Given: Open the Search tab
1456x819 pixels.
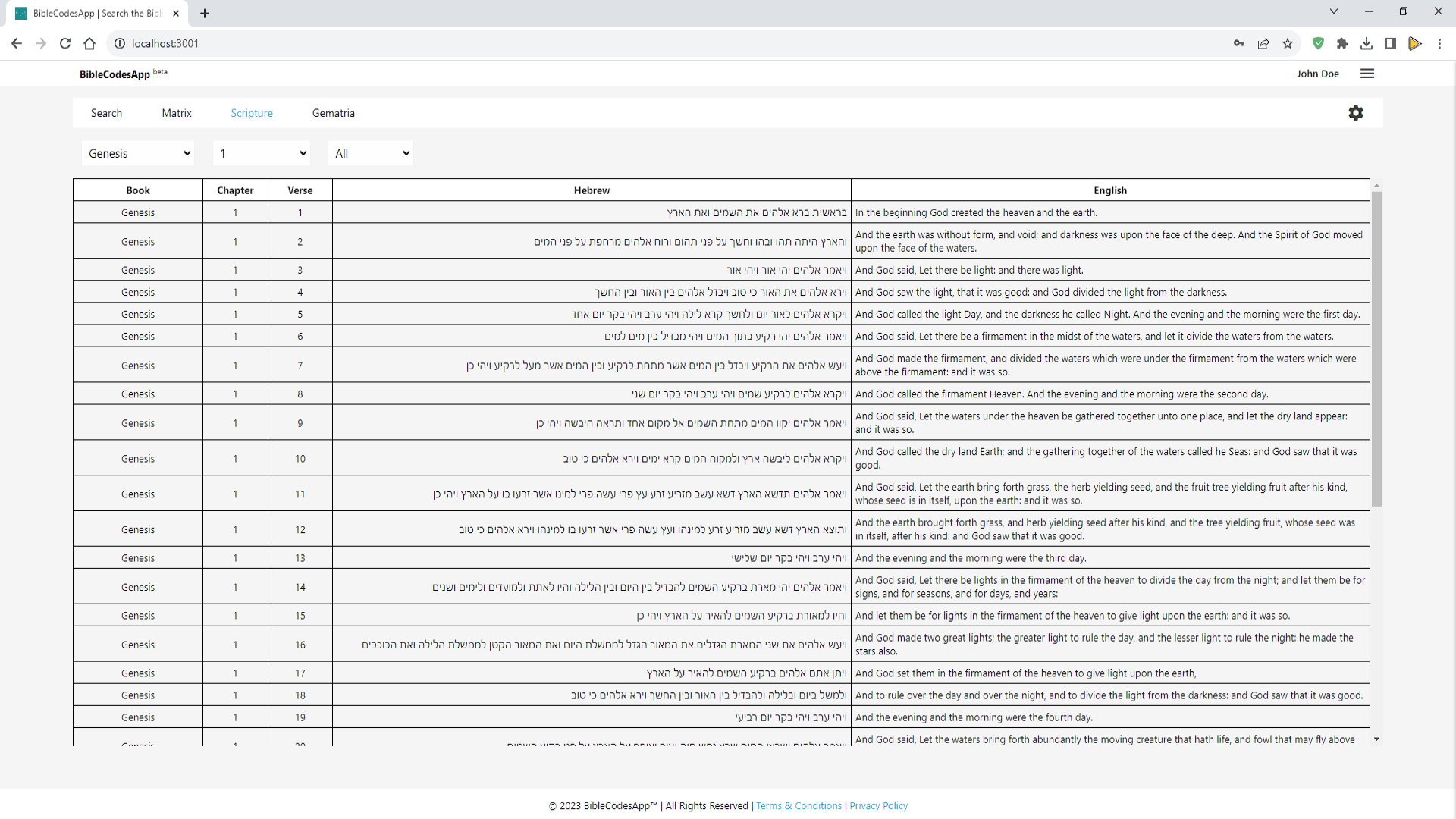Looking at the screenshot, I should 106,113.
